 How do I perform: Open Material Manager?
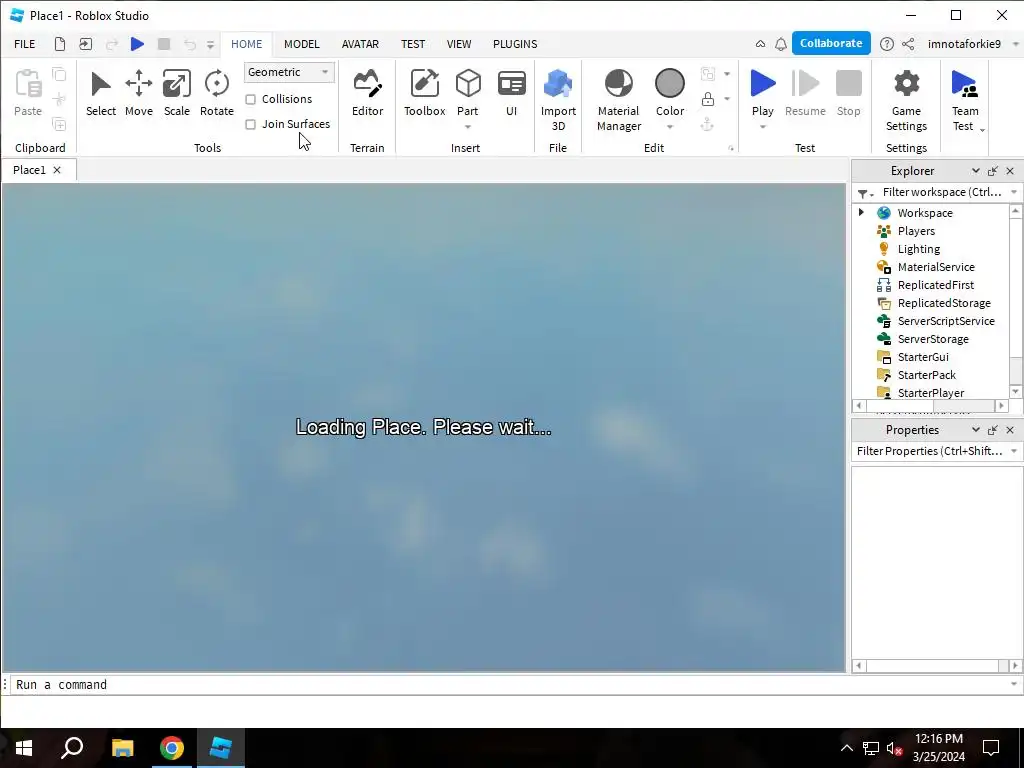point(618,100)
